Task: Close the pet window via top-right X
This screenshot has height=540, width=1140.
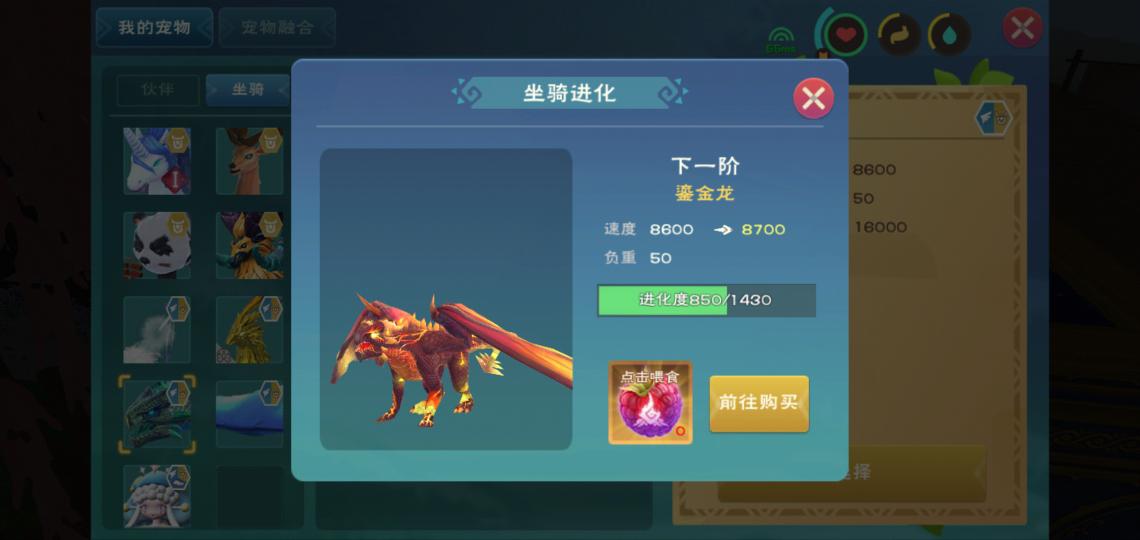Action: click(1022, 28)
